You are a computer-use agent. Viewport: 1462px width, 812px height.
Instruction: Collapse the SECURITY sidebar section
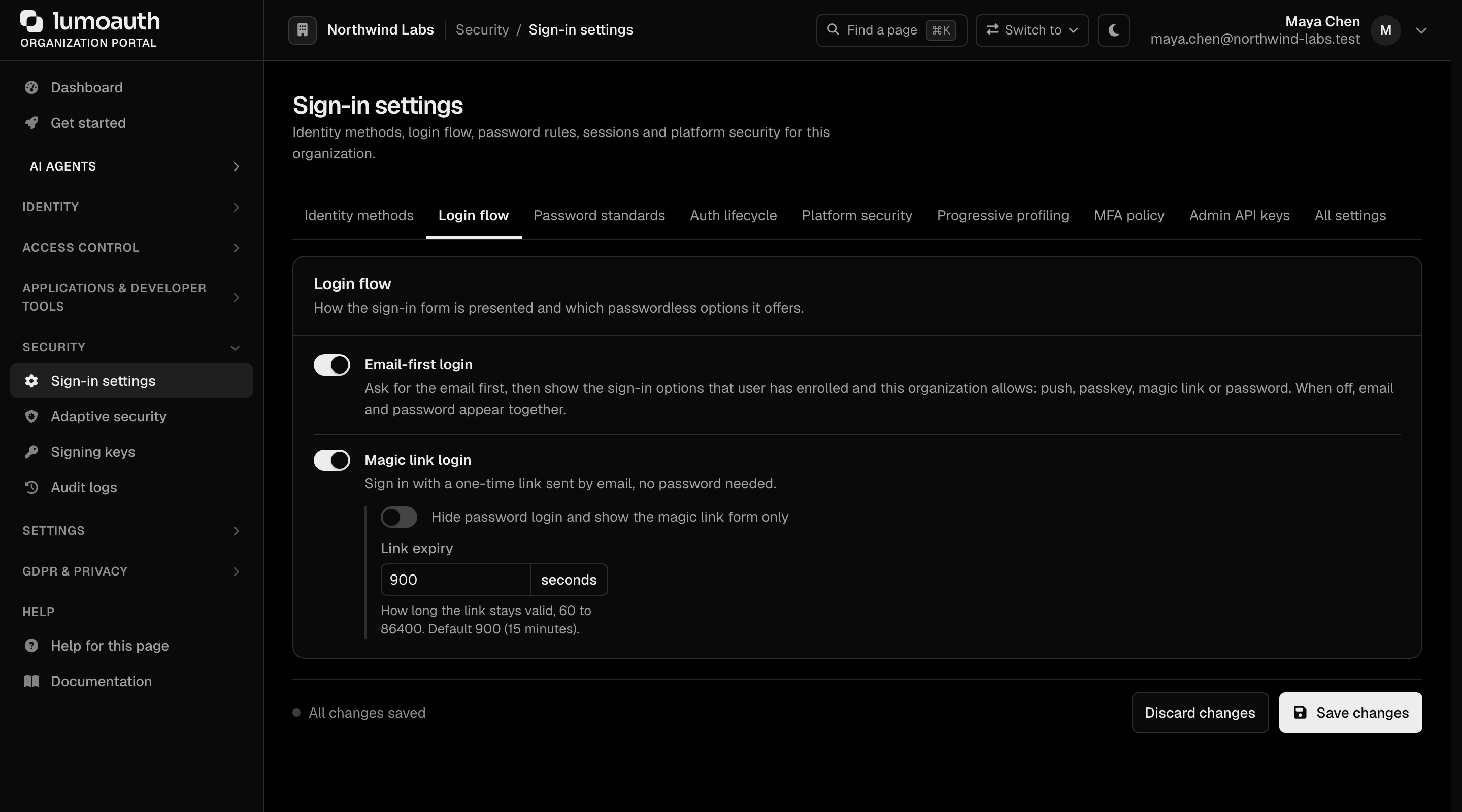[x=131, y=347]
